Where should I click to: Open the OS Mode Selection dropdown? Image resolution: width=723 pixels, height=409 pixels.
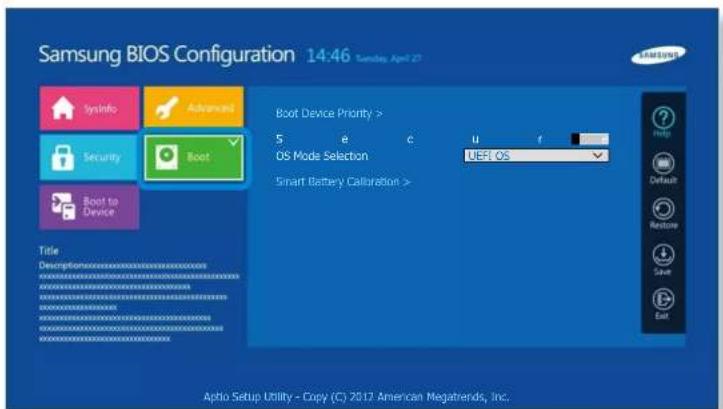536,156
